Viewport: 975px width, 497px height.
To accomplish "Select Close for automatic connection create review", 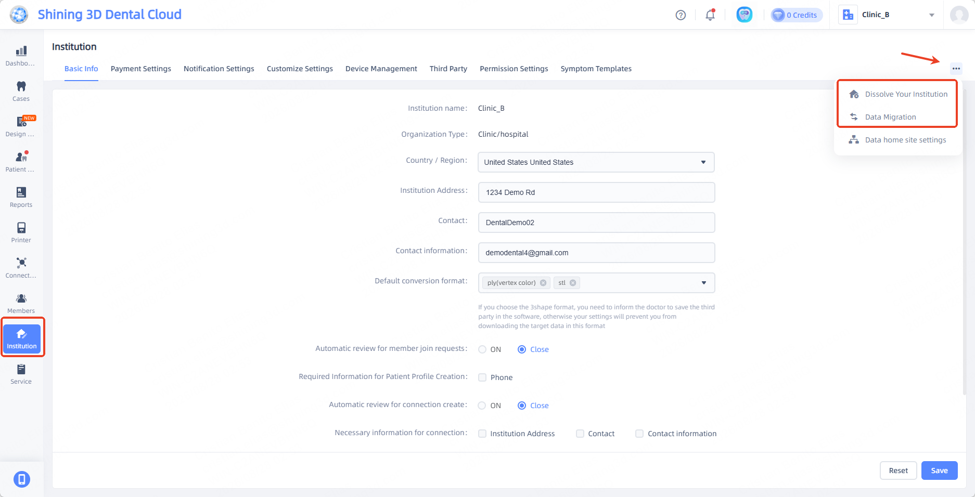I will coord(522,406).
